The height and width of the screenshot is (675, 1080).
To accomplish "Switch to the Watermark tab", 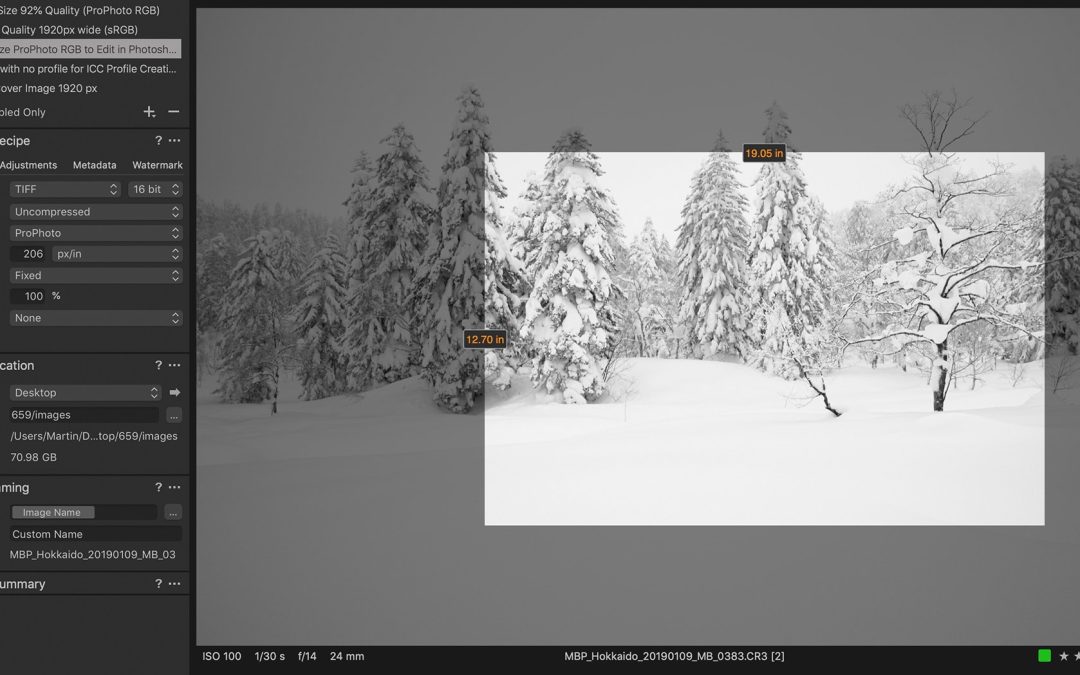I will pos(157,165).
